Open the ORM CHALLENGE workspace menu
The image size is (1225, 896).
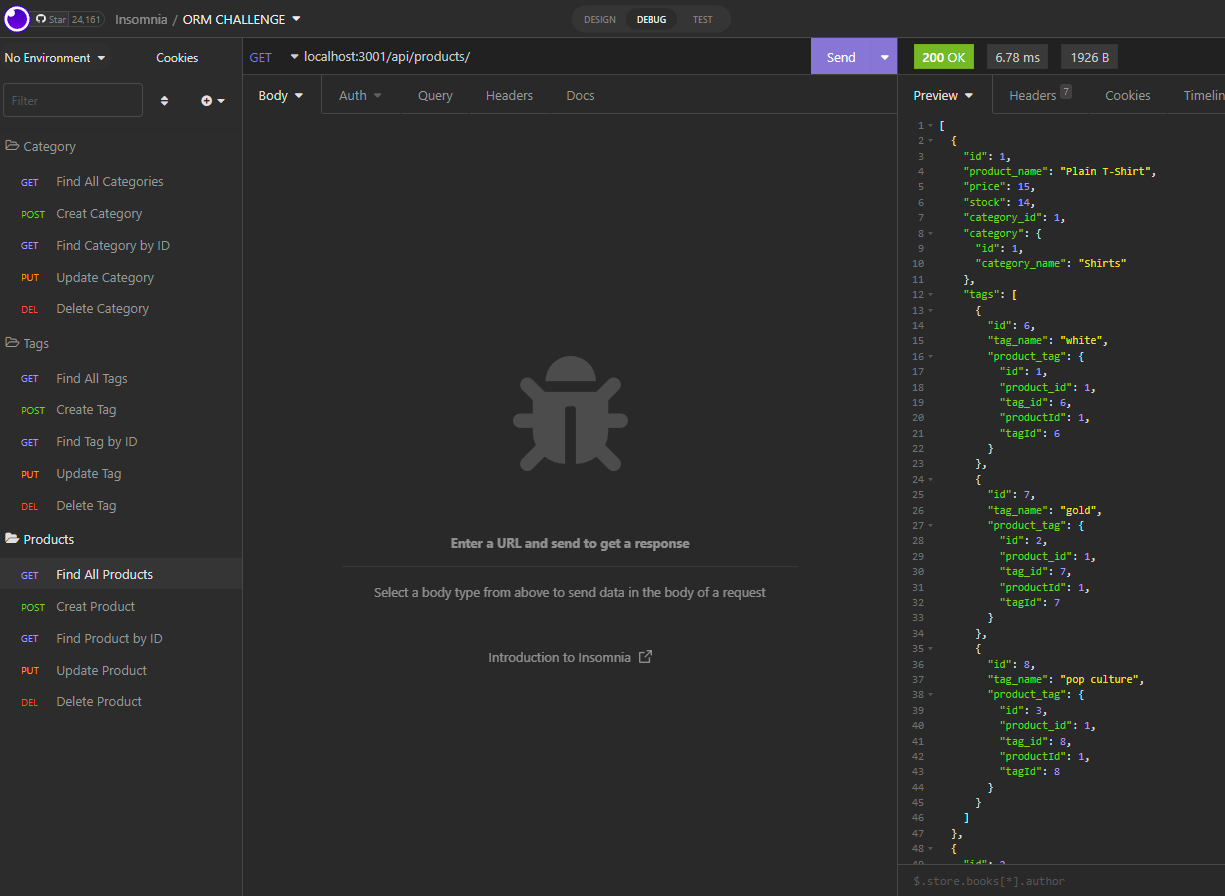click(x=250, y=18)
